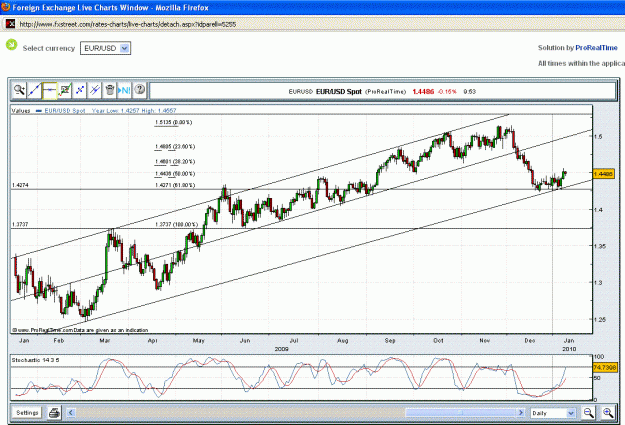Click the blue 'N!' news icon

pos(124,90)
